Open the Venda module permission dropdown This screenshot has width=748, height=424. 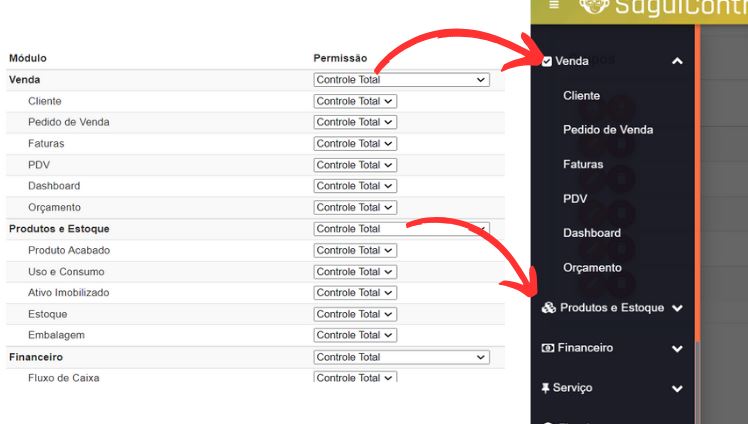point(401,79)
